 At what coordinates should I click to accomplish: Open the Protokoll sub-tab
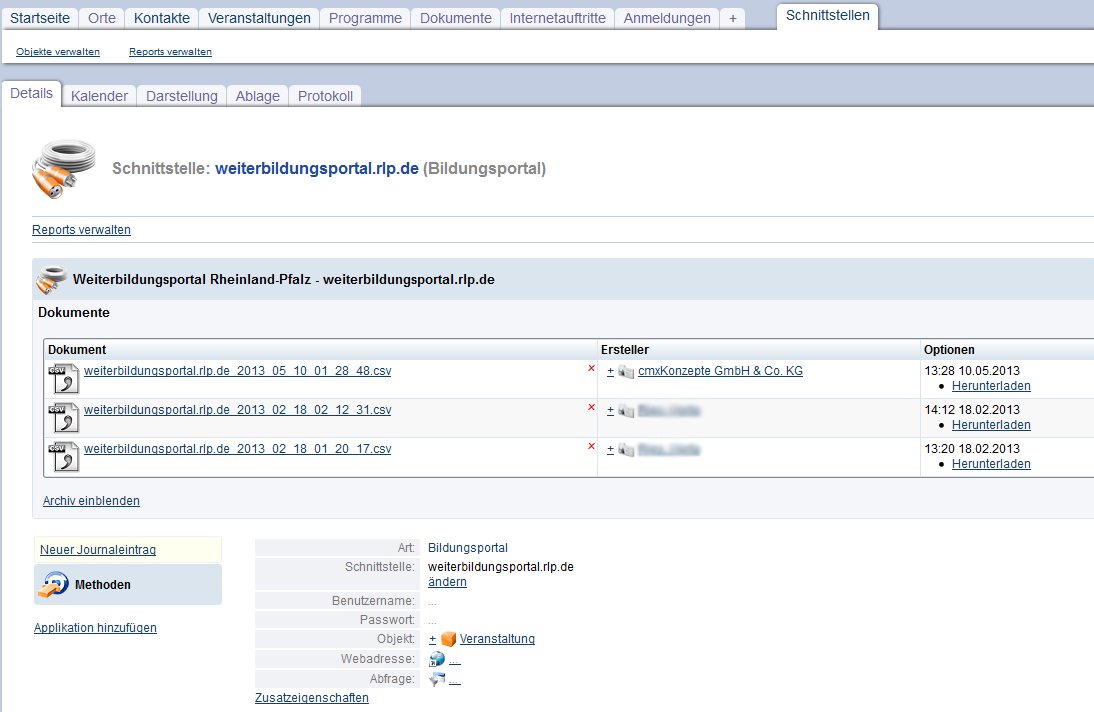325,96
